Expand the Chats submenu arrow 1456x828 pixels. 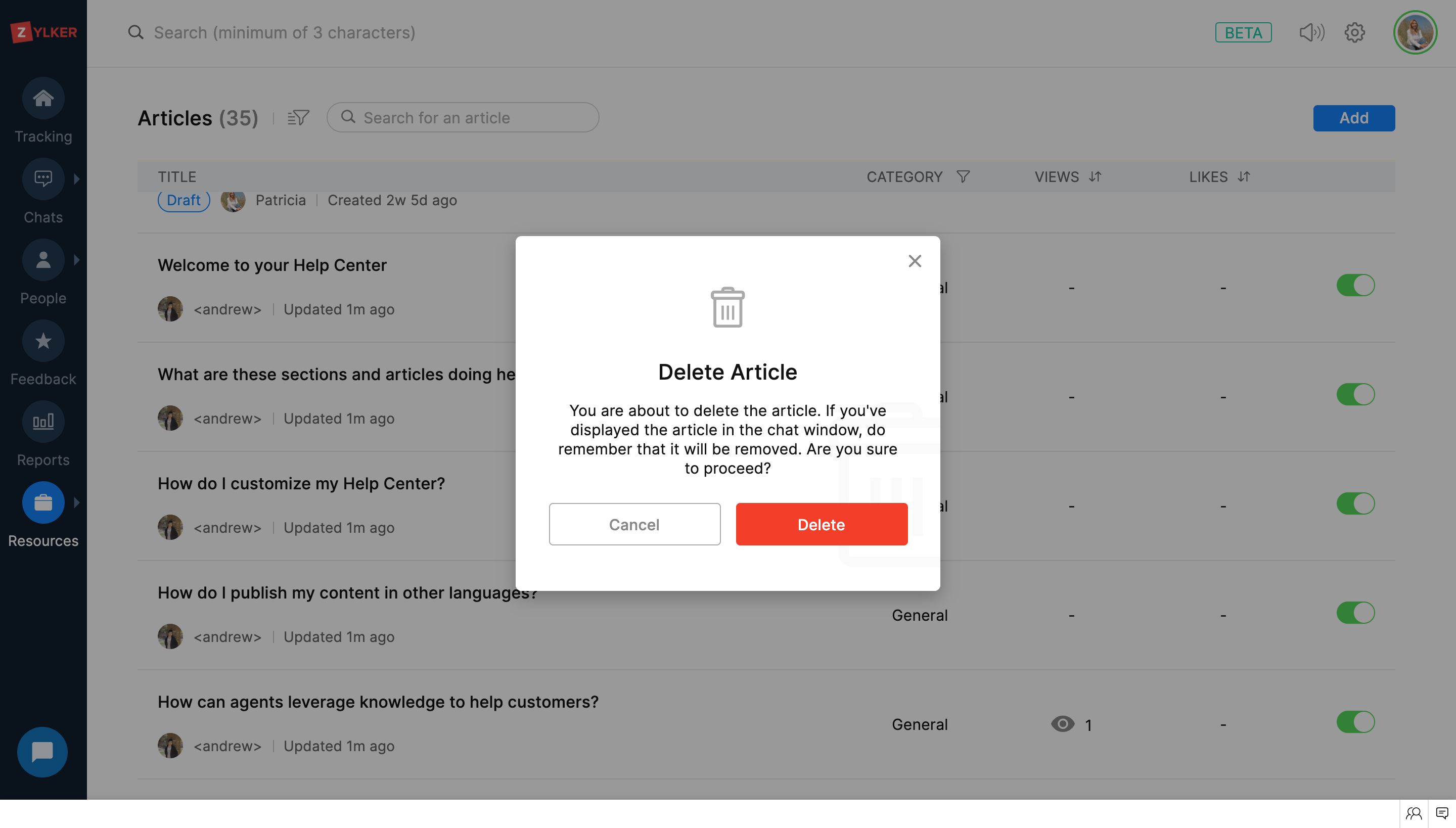pos(77,179)
